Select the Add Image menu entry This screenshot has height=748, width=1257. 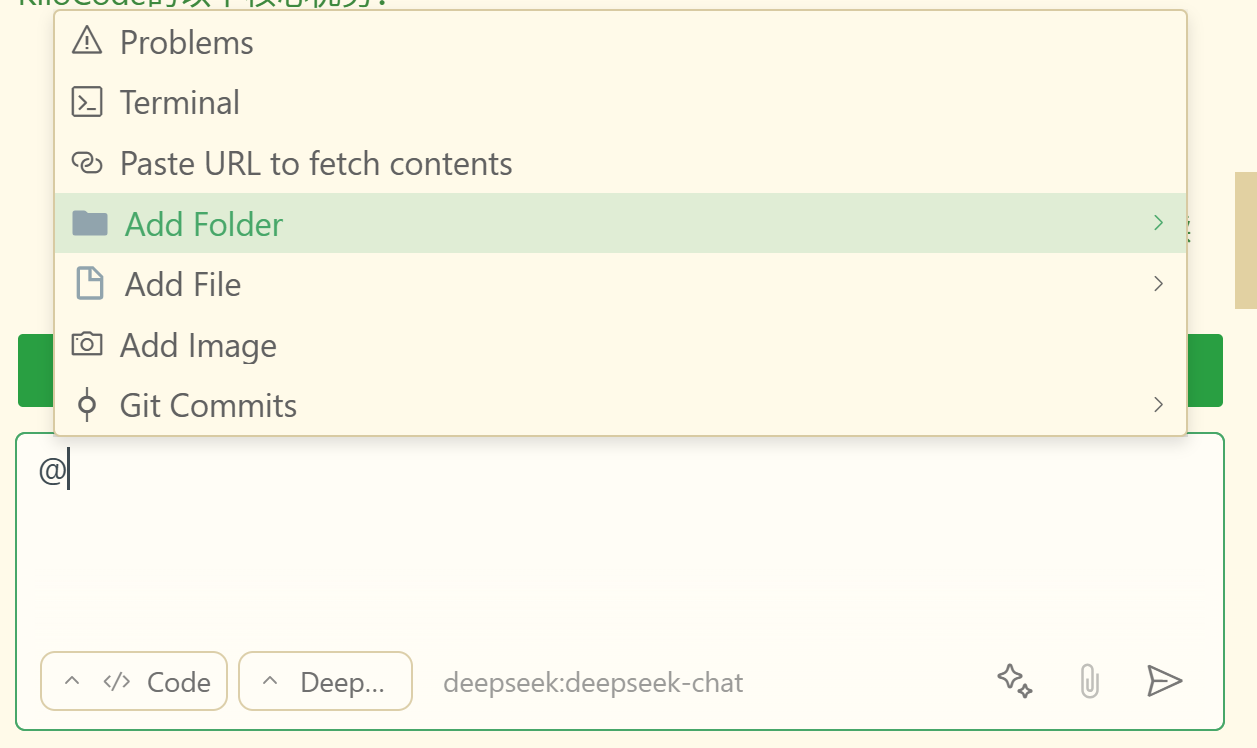(620, 345)
